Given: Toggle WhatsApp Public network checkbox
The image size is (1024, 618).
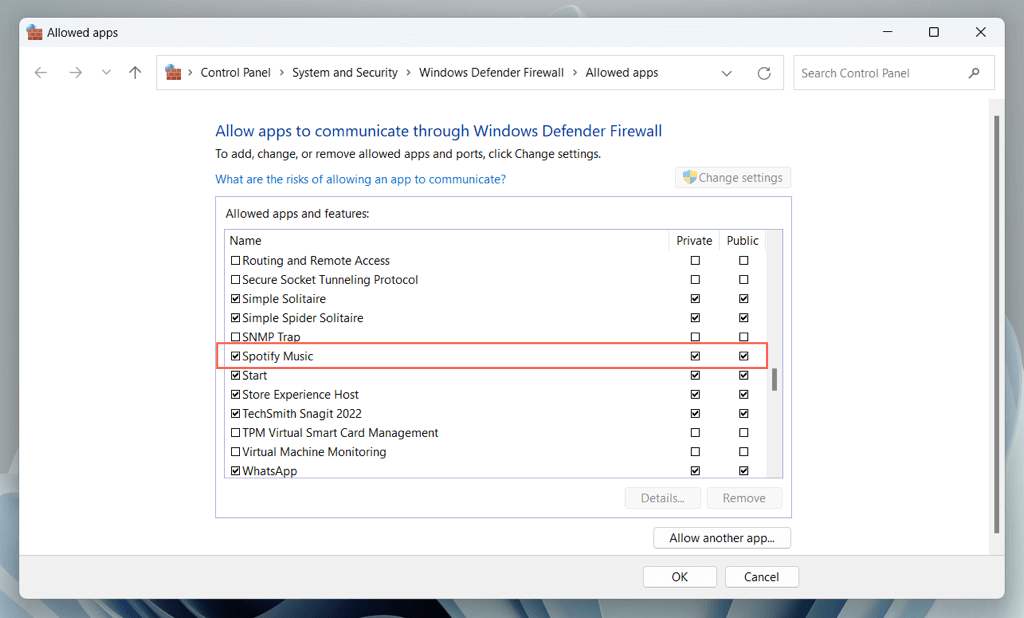Looking at the screenshot, I should (x=743, y=471).
